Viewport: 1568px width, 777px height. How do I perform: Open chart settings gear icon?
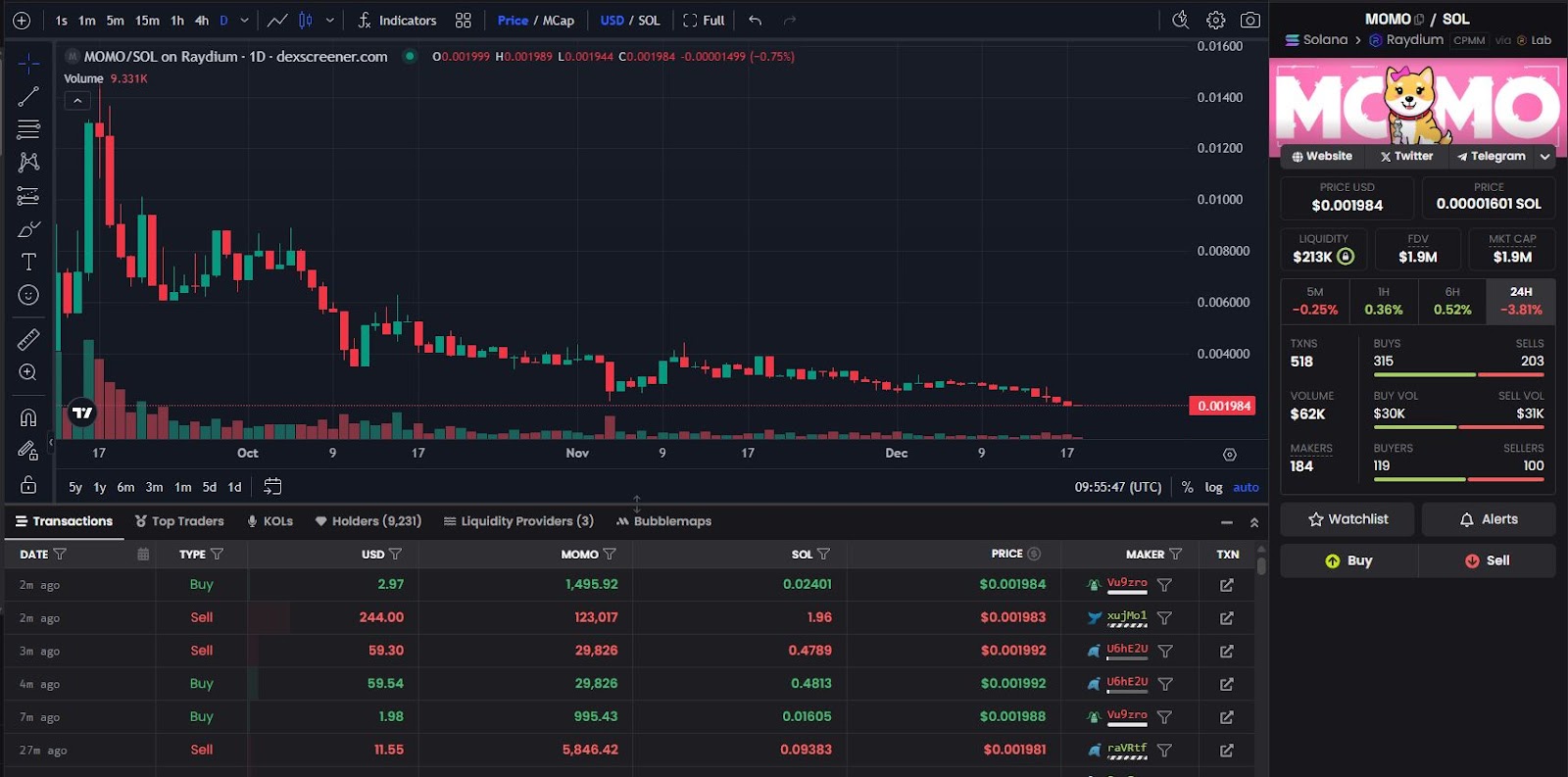pos(1215,21)
